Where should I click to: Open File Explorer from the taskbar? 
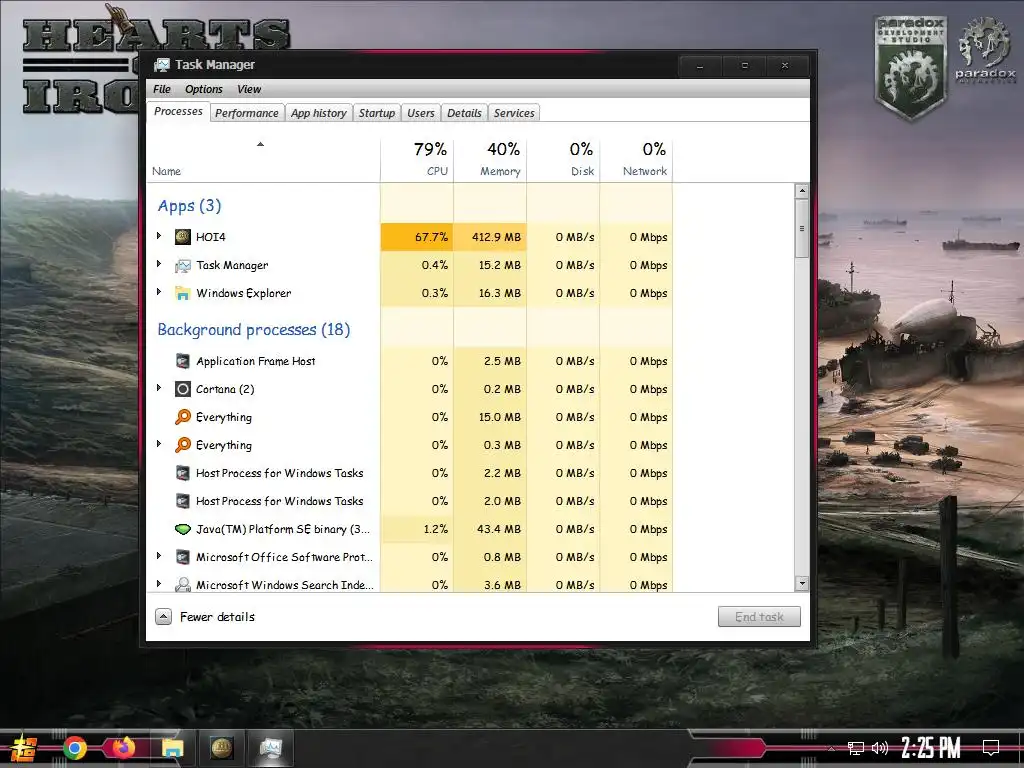click(172, 748)
